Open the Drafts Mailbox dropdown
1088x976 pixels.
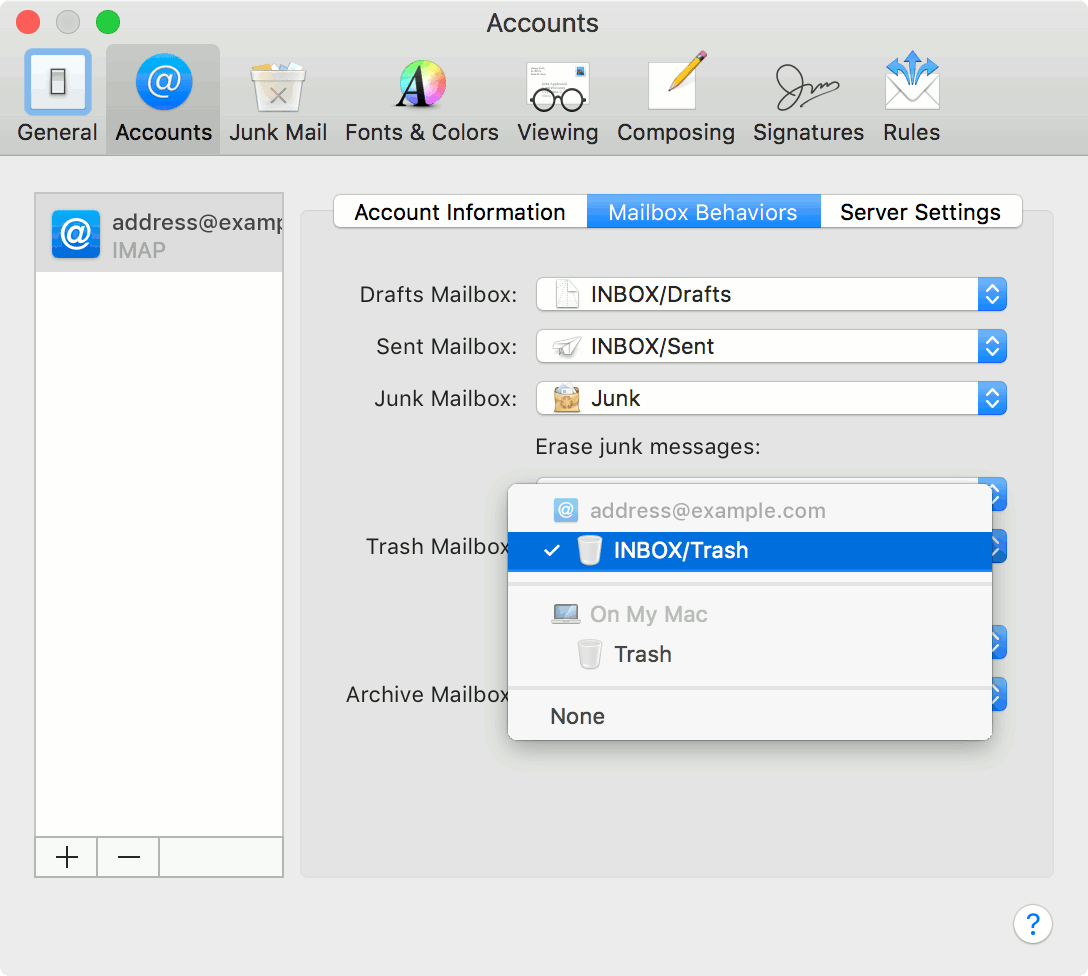[x=991, y=294]
